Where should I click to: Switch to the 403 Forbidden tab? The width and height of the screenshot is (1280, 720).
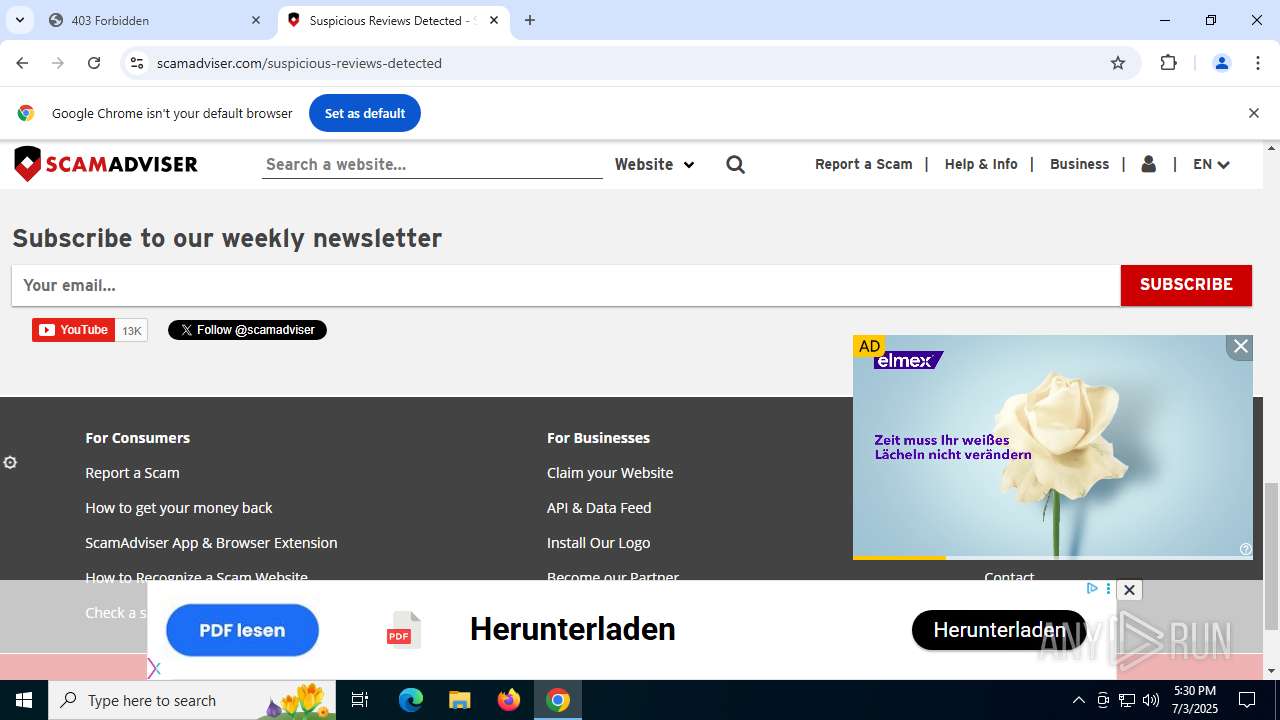coord(155,20)
